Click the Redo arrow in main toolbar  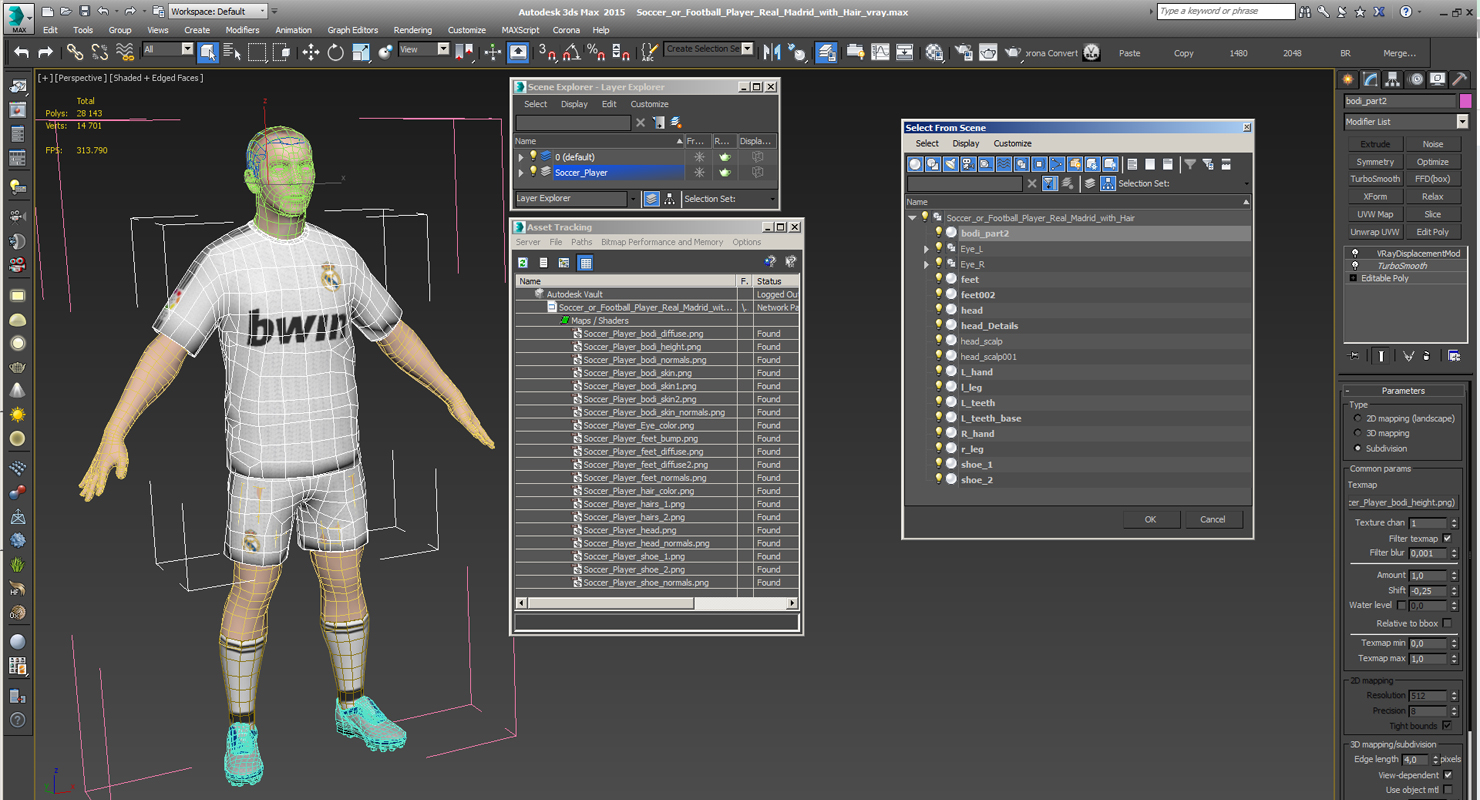45,52
